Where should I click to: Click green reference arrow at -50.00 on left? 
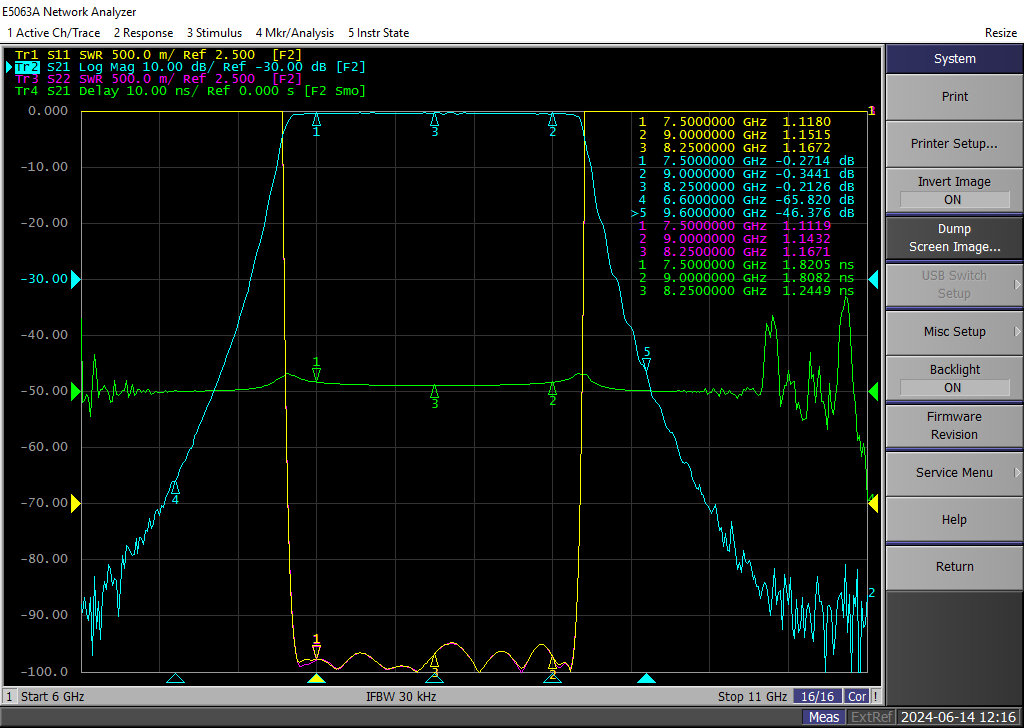pyautogui.click(x=75, y=391)
